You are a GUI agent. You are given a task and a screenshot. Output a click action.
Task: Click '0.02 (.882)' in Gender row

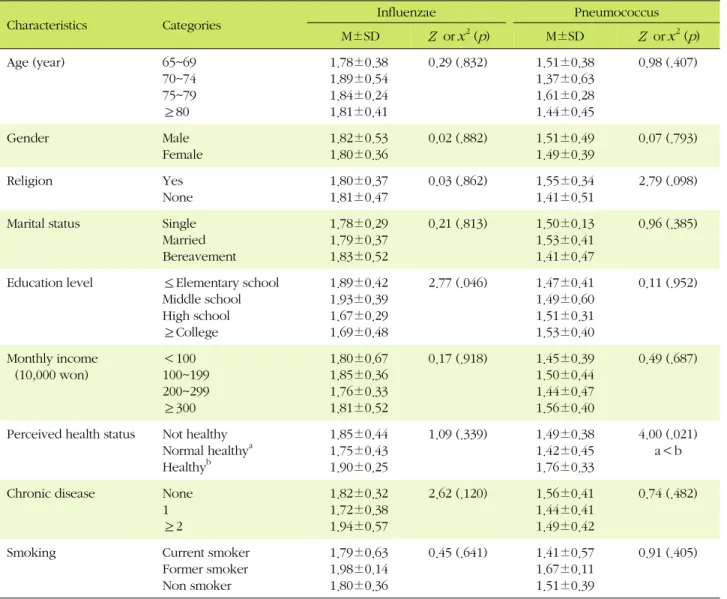point(458,138)
